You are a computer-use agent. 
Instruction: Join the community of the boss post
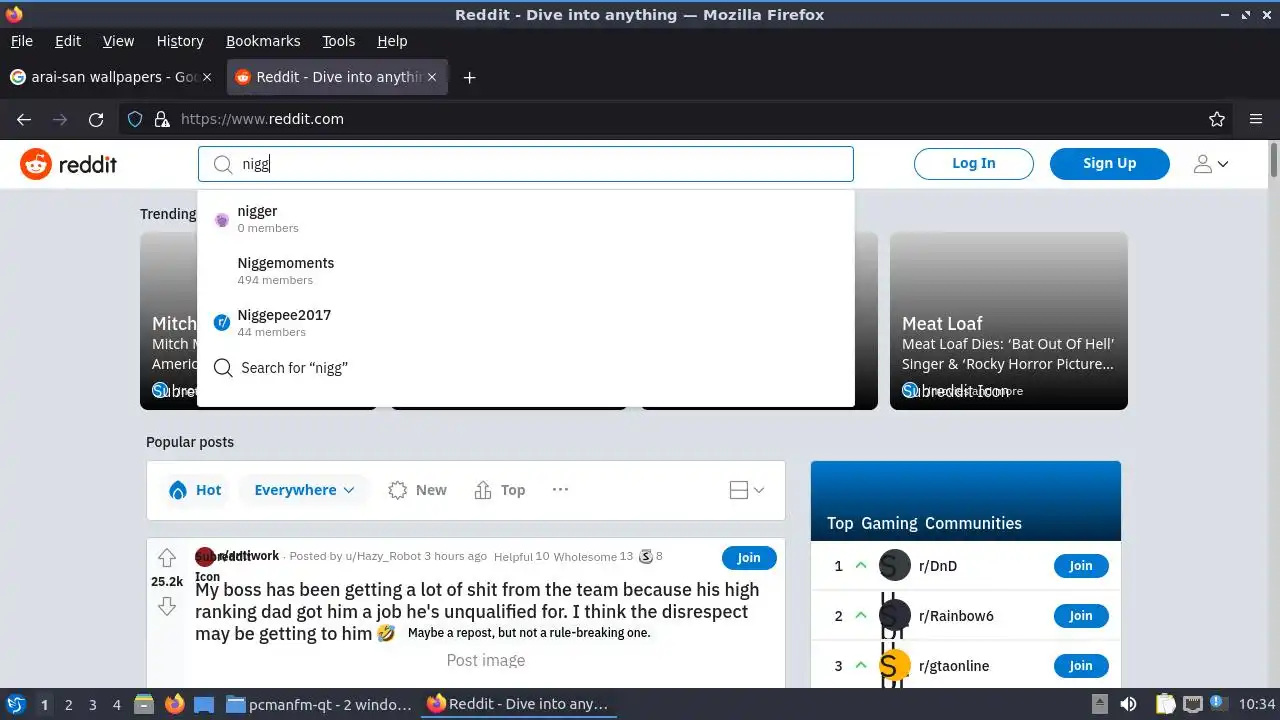(749, 558)
